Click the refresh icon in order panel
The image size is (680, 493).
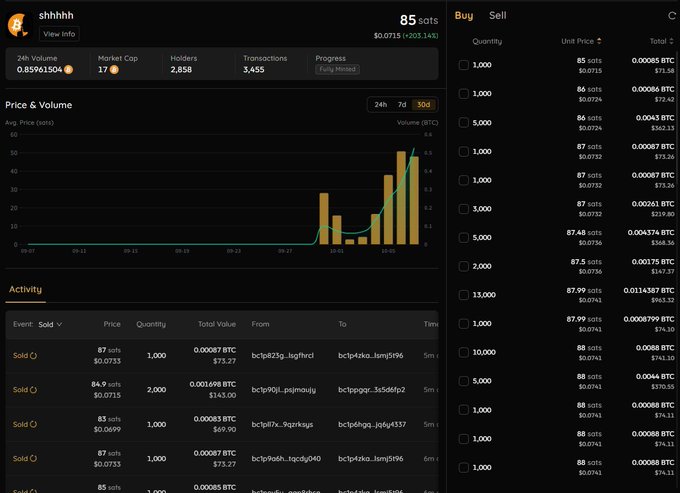[672, 16]
